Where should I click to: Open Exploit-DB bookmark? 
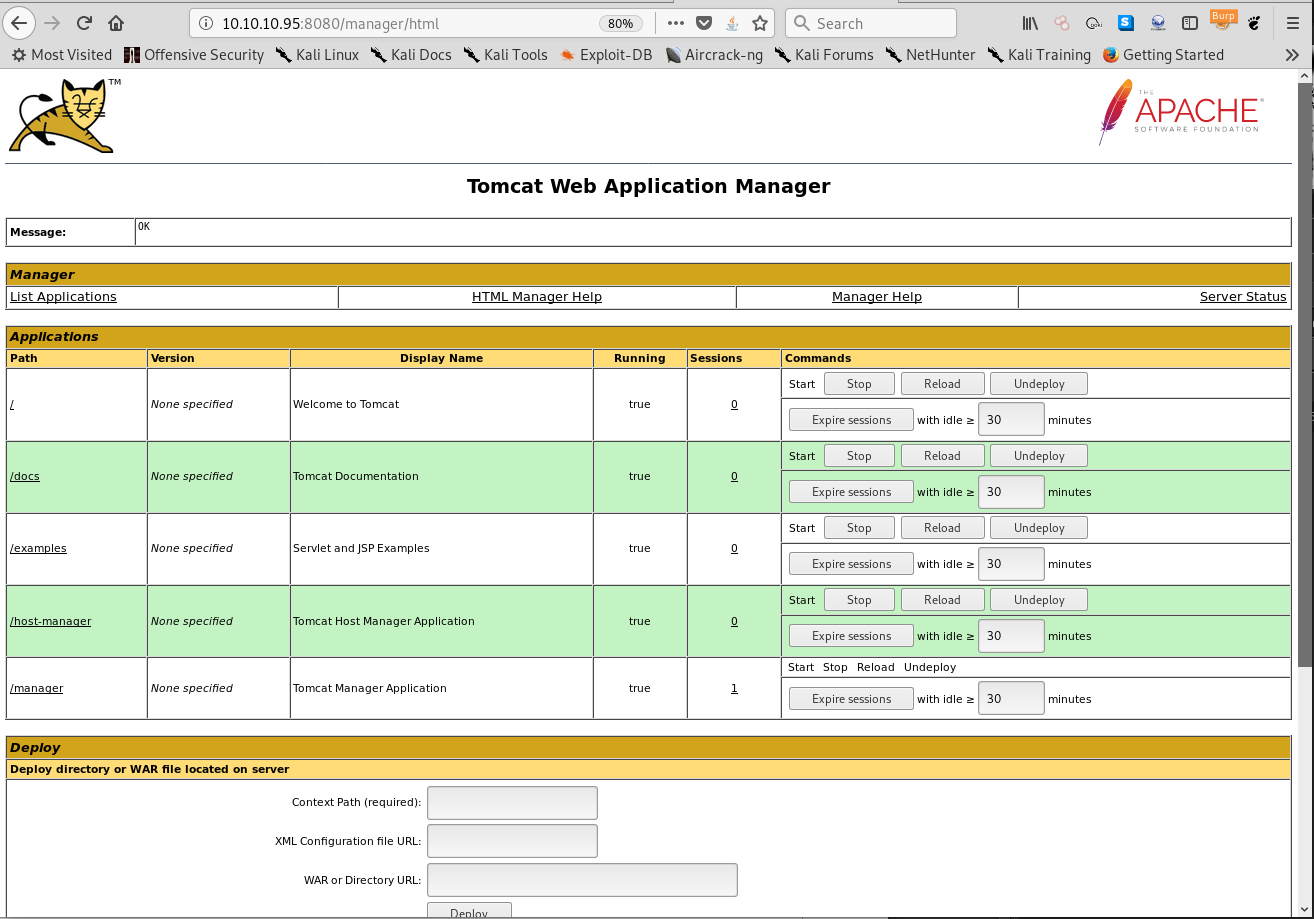[x=606, y=55]
